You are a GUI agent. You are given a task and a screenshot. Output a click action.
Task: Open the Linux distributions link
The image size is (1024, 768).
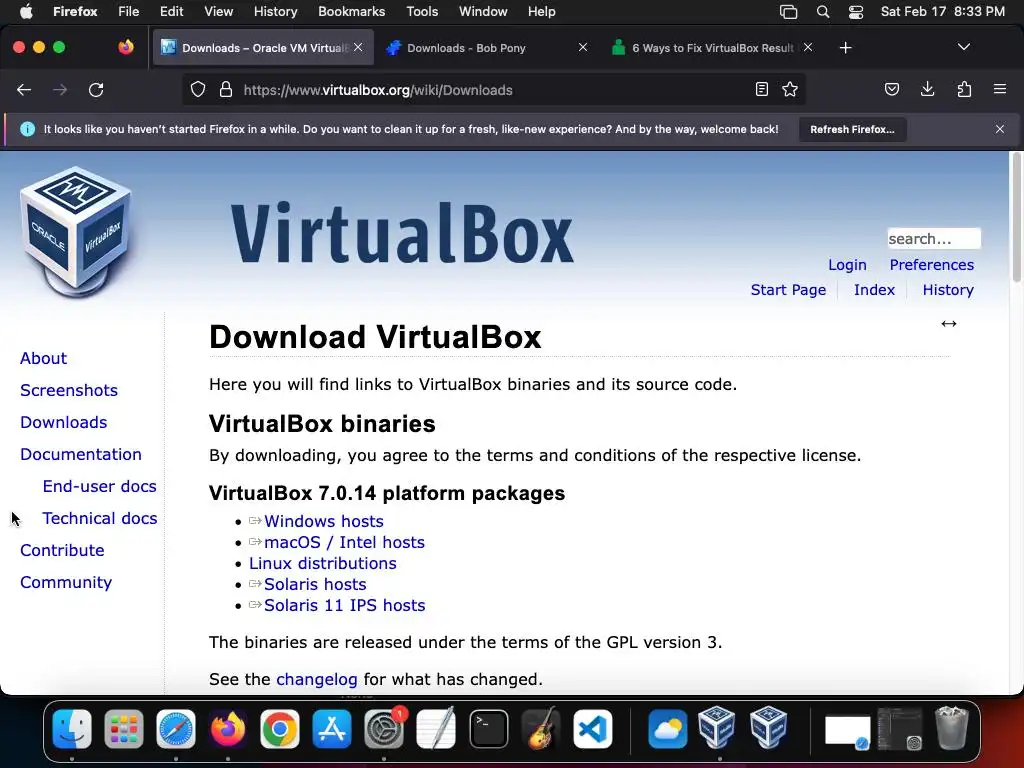323,563
